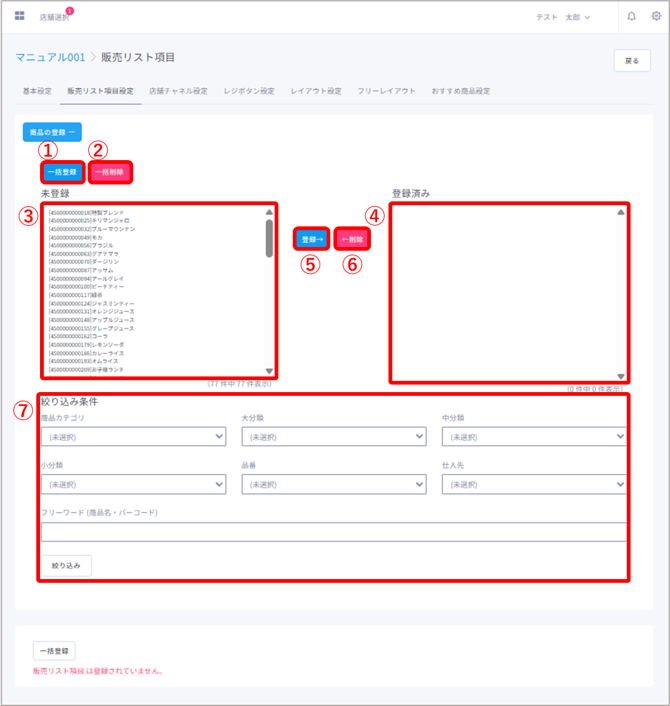Expand the 商品カテゴリ dropdown
Screen dimensions: 670x706
[x=134, y=436]
